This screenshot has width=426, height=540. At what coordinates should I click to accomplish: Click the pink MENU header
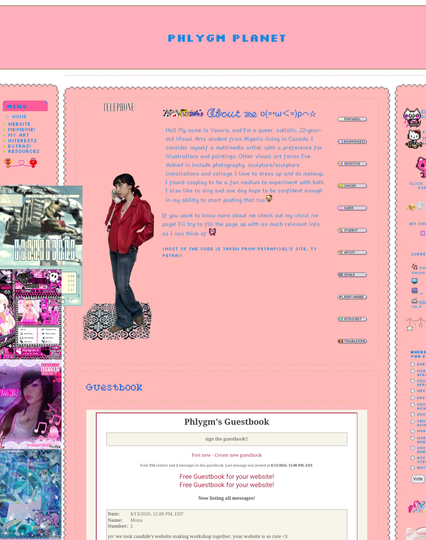coord(25,106)
